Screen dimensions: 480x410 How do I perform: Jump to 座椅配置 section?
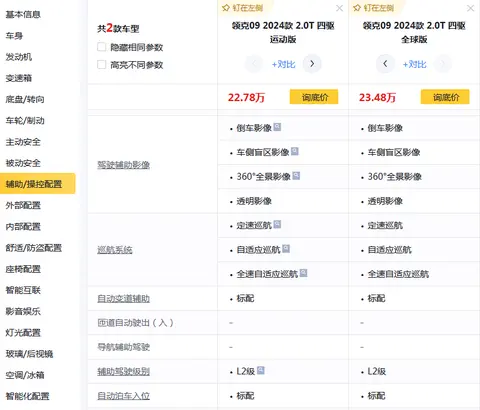point(23,269)
